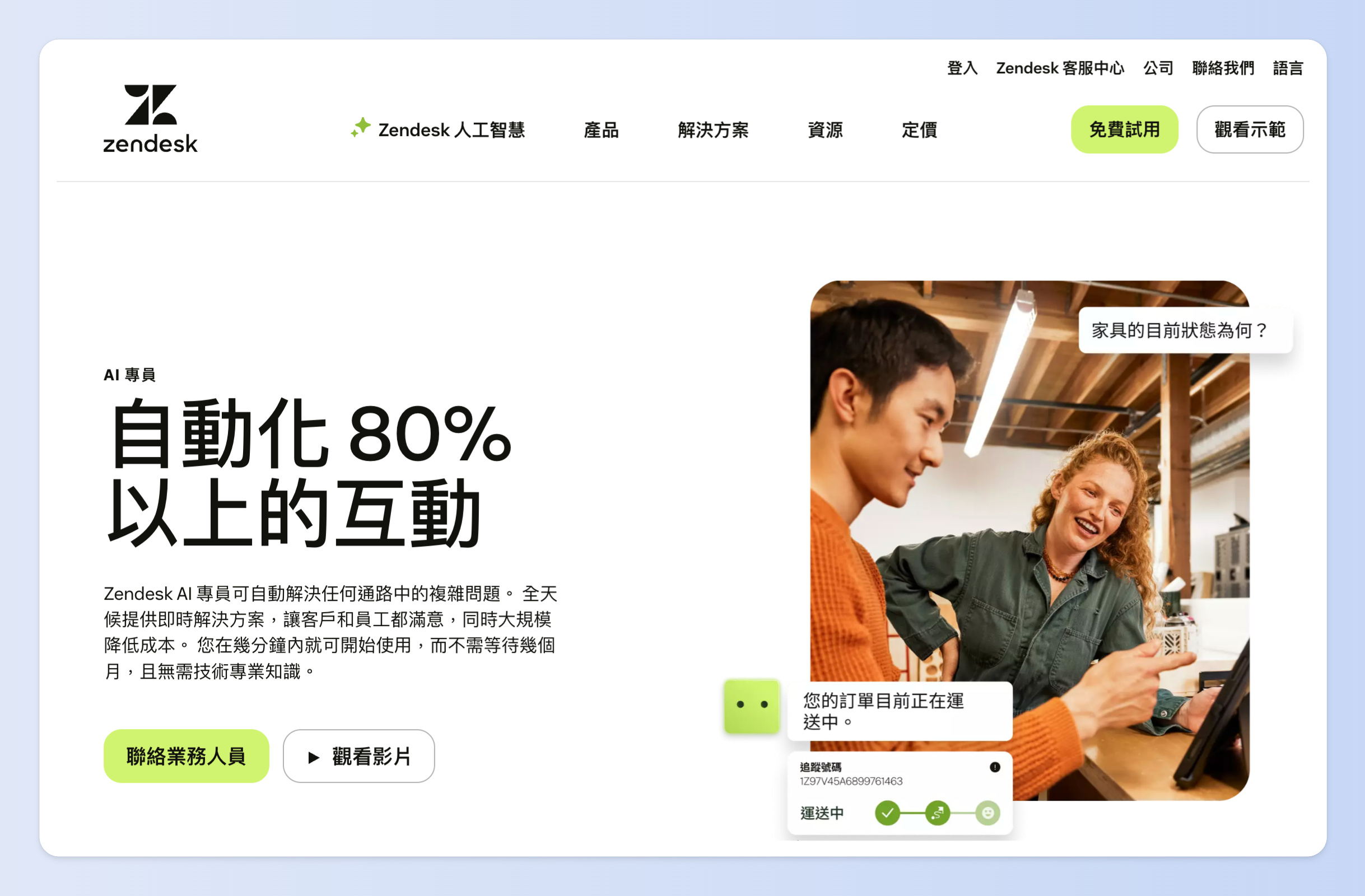Expand the 語言 language selector

click(1288, 68)
